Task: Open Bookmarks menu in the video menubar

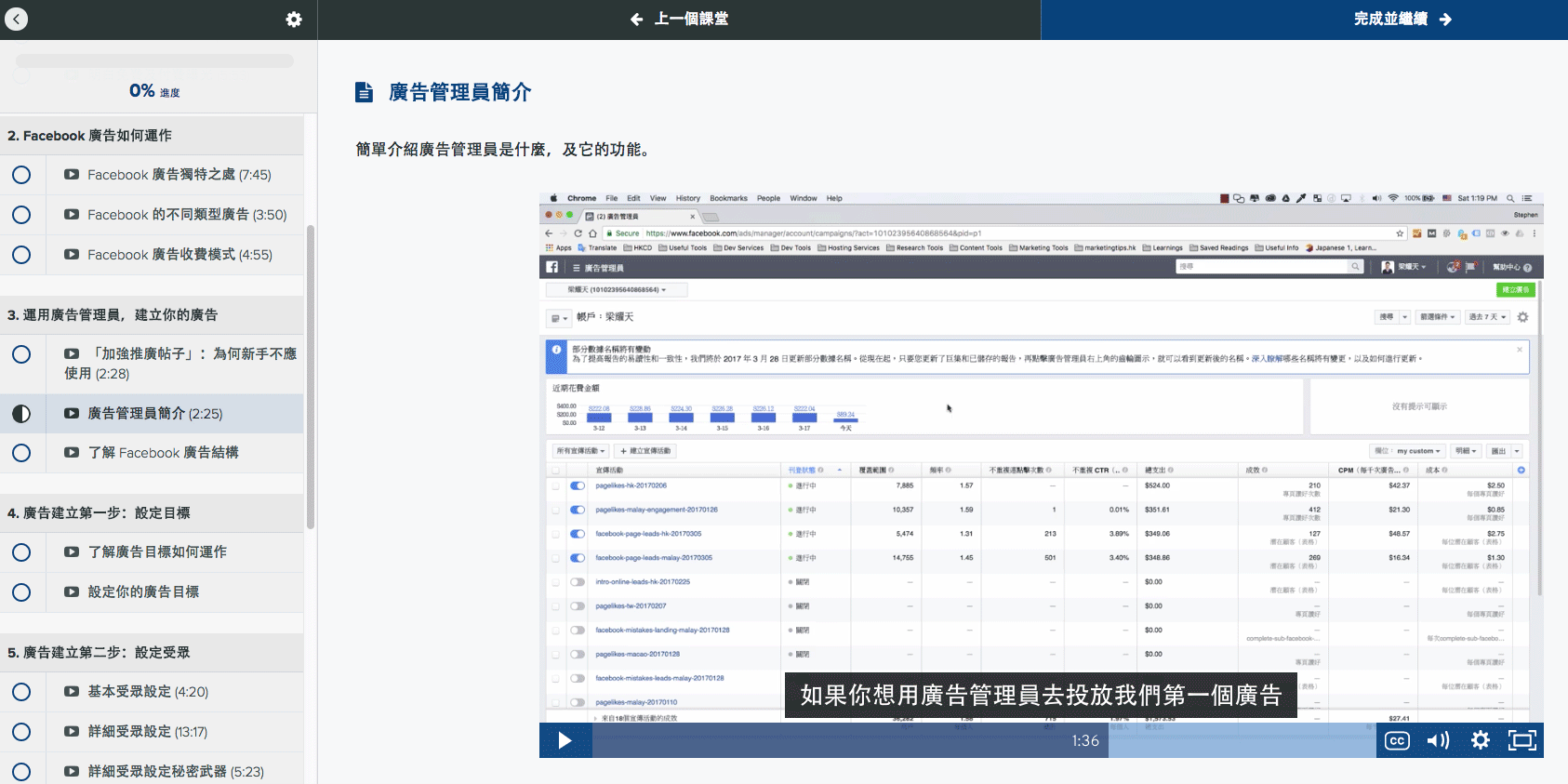Action: [x=728, y=198]
